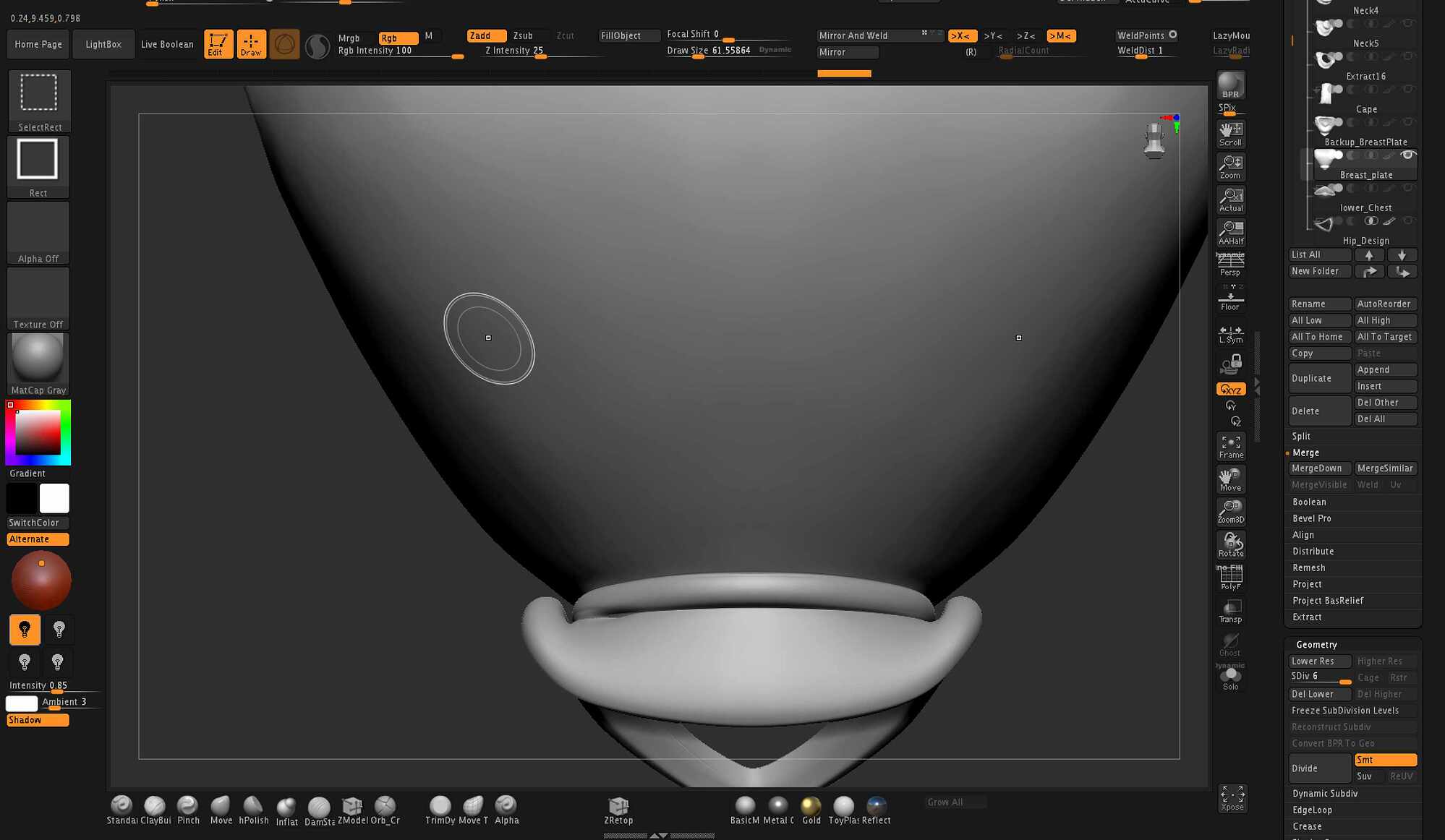The image size is (1445, 840).
Task: Switch to the Home Page tab
Action: pyautogui.click(x=37, y=43)
